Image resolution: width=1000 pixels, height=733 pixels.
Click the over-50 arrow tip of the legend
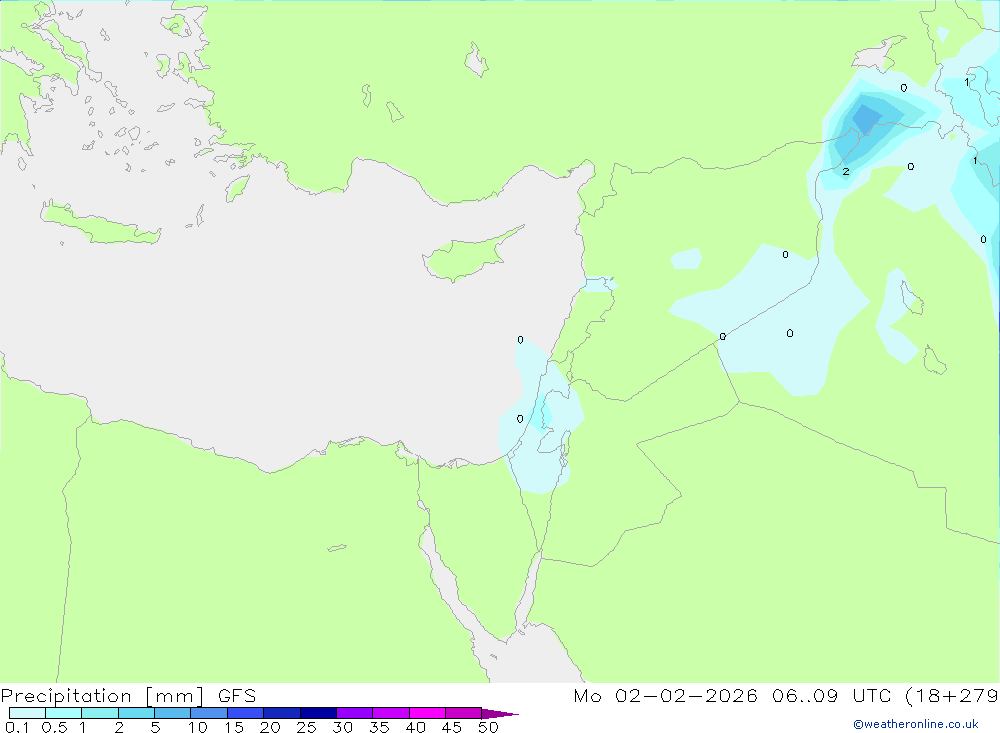point(500,714)
